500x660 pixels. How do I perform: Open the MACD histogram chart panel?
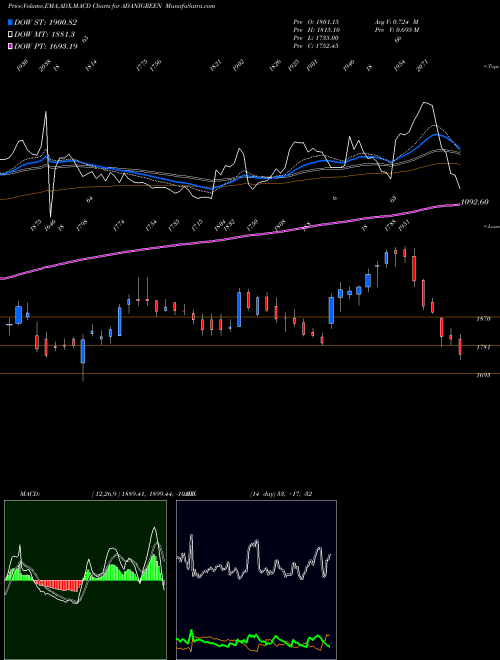click(85, 580)
